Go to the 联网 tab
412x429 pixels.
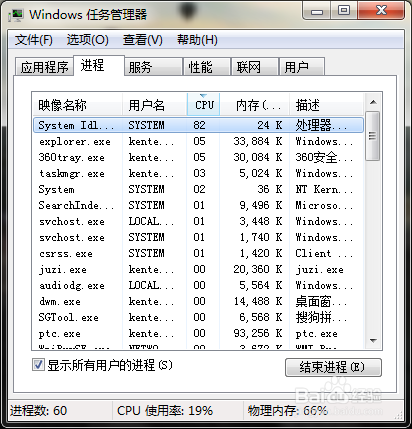pos(255,67)
